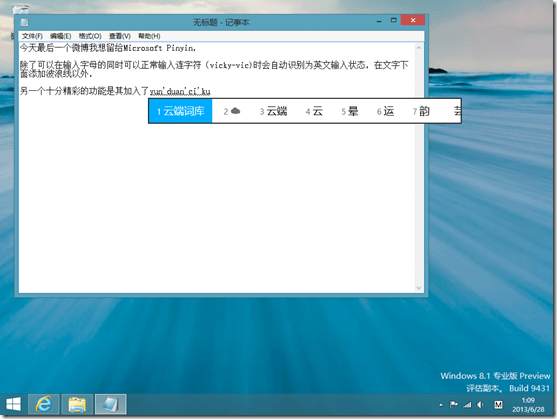Screen dimensions: 557x419
Task: Click the first line mentioning Microsoft Pinyin
Action: (108, 48)
